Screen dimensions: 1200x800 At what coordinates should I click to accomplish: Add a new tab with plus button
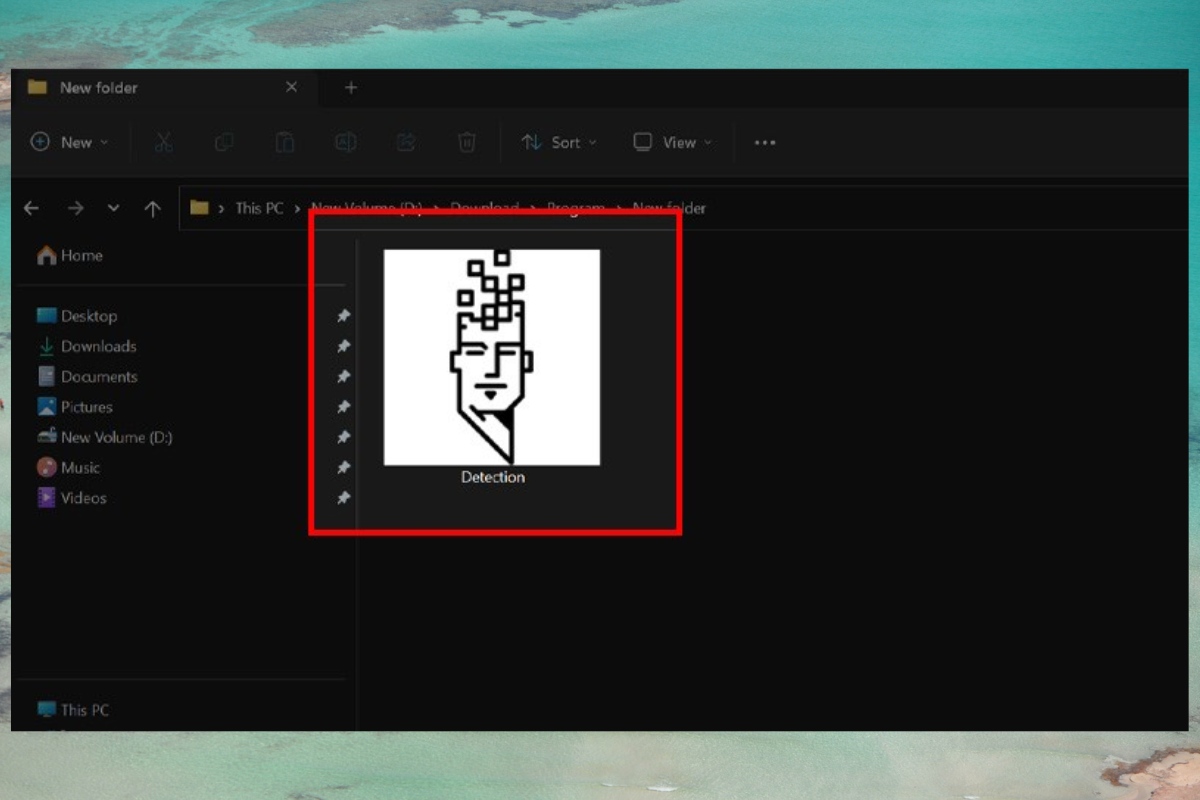coord(351,88)
